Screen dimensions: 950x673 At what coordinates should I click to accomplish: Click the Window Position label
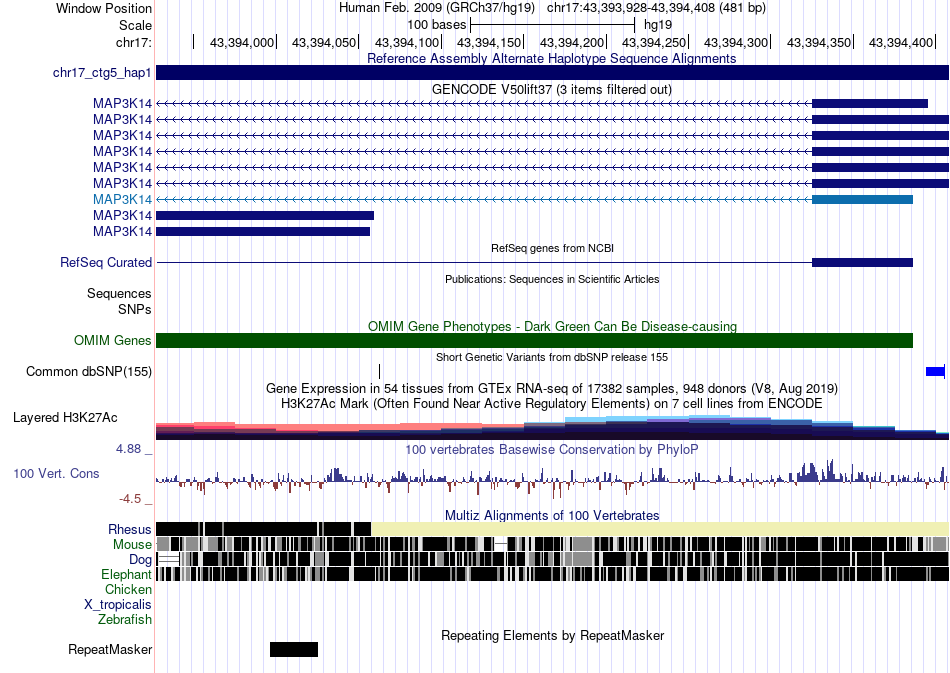[x=104, y=8]
